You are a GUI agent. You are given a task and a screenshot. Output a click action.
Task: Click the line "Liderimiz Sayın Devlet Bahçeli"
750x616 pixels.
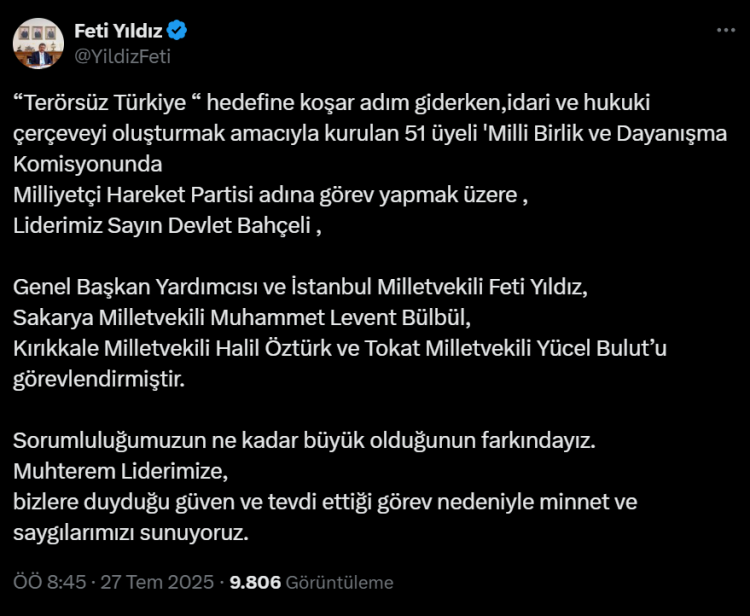(167, 225)
